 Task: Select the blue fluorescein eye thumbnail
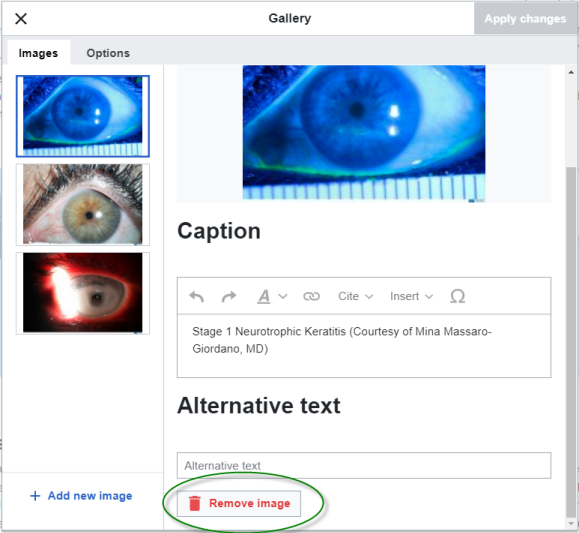pyautogui.click(x=83, y=116)
